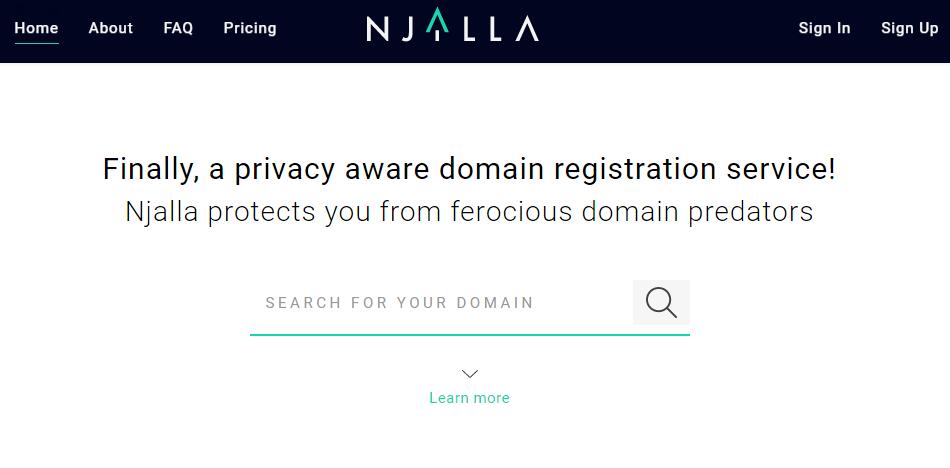Open the Home menu item
950x468 pixels.
point(36,28)
